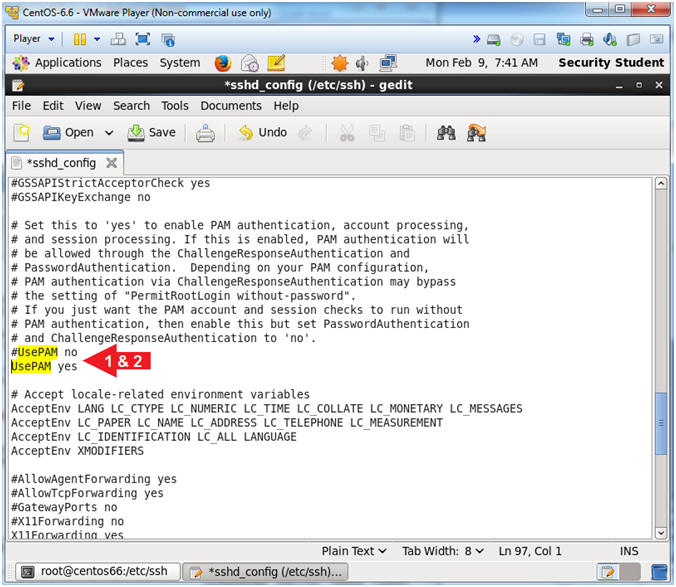
Task: Open the System menu
Action: point(180,62)
